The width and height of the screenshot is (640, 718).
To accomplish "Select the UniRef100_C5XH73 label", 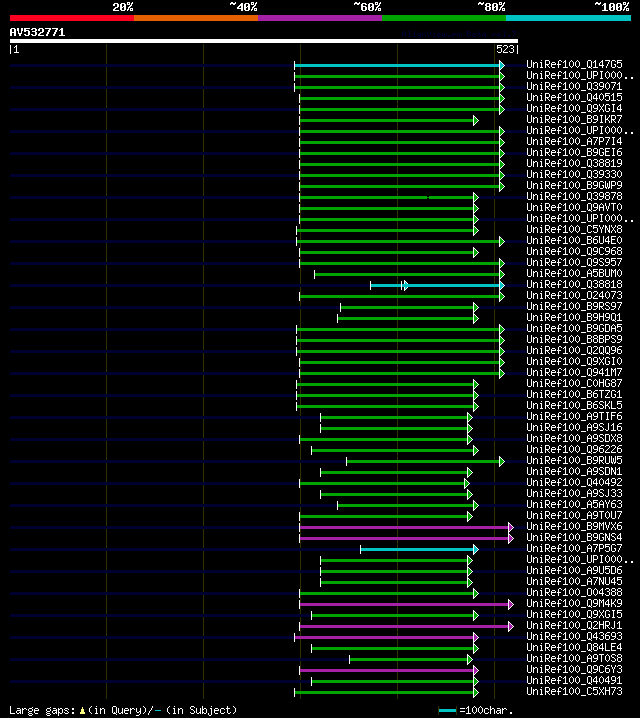I will click(x=574, y=691).
